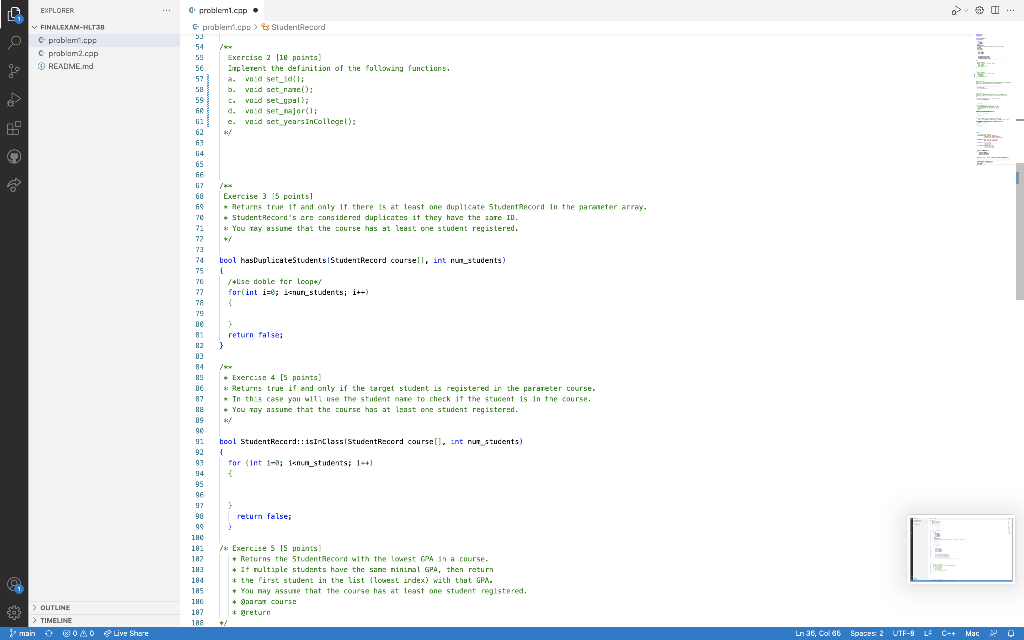Open editor more actions menu with ellipsis
Viewport: 1024px width, 640px height.
[x=1009, y=9]
